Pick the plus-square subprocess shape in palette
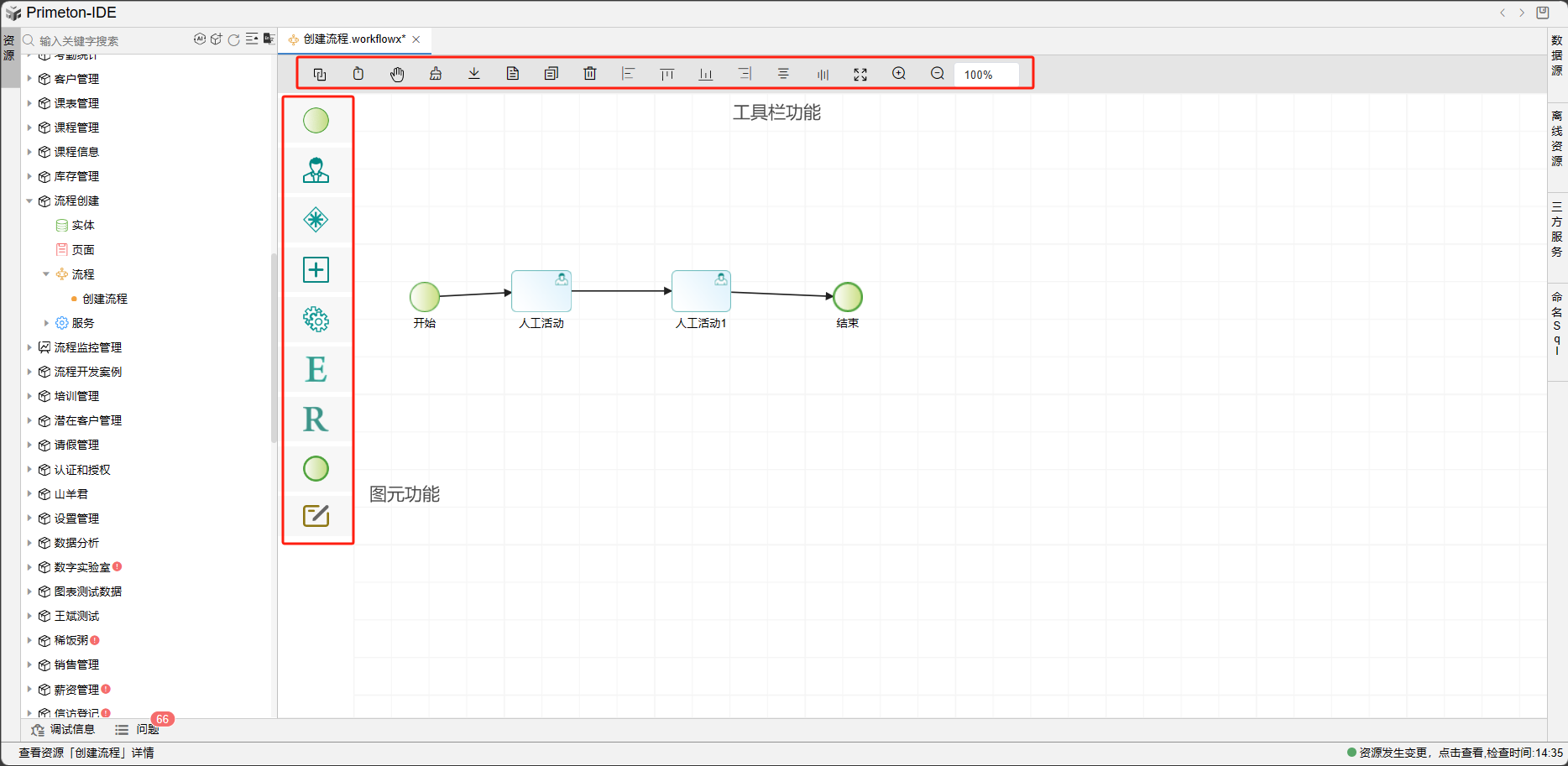Viewport: 1568px width, 766px height. tap(316, 269)
